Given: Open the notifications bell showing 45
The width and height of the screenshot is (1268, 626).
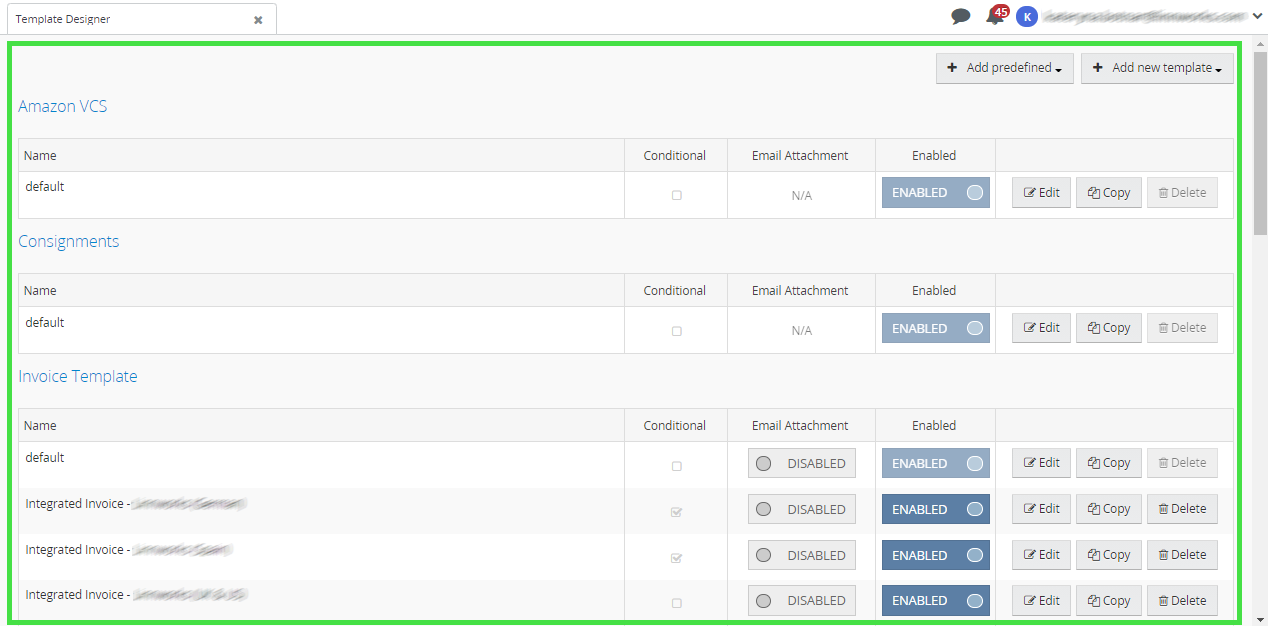Looking at the screenshot, I should 996,15.
